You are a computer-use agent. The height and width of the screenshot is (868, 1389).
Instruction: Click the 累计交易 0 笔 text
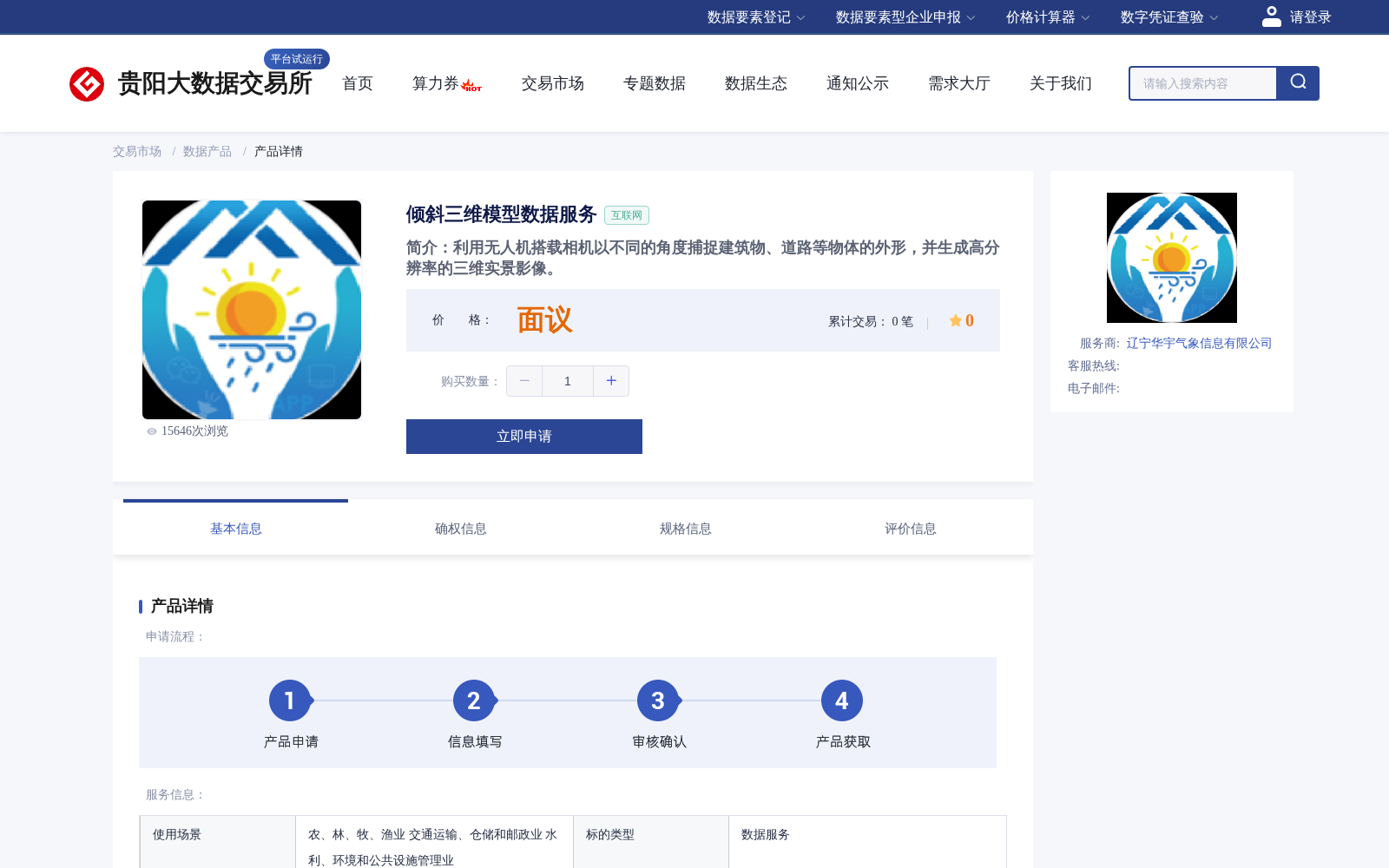(871, 321)
